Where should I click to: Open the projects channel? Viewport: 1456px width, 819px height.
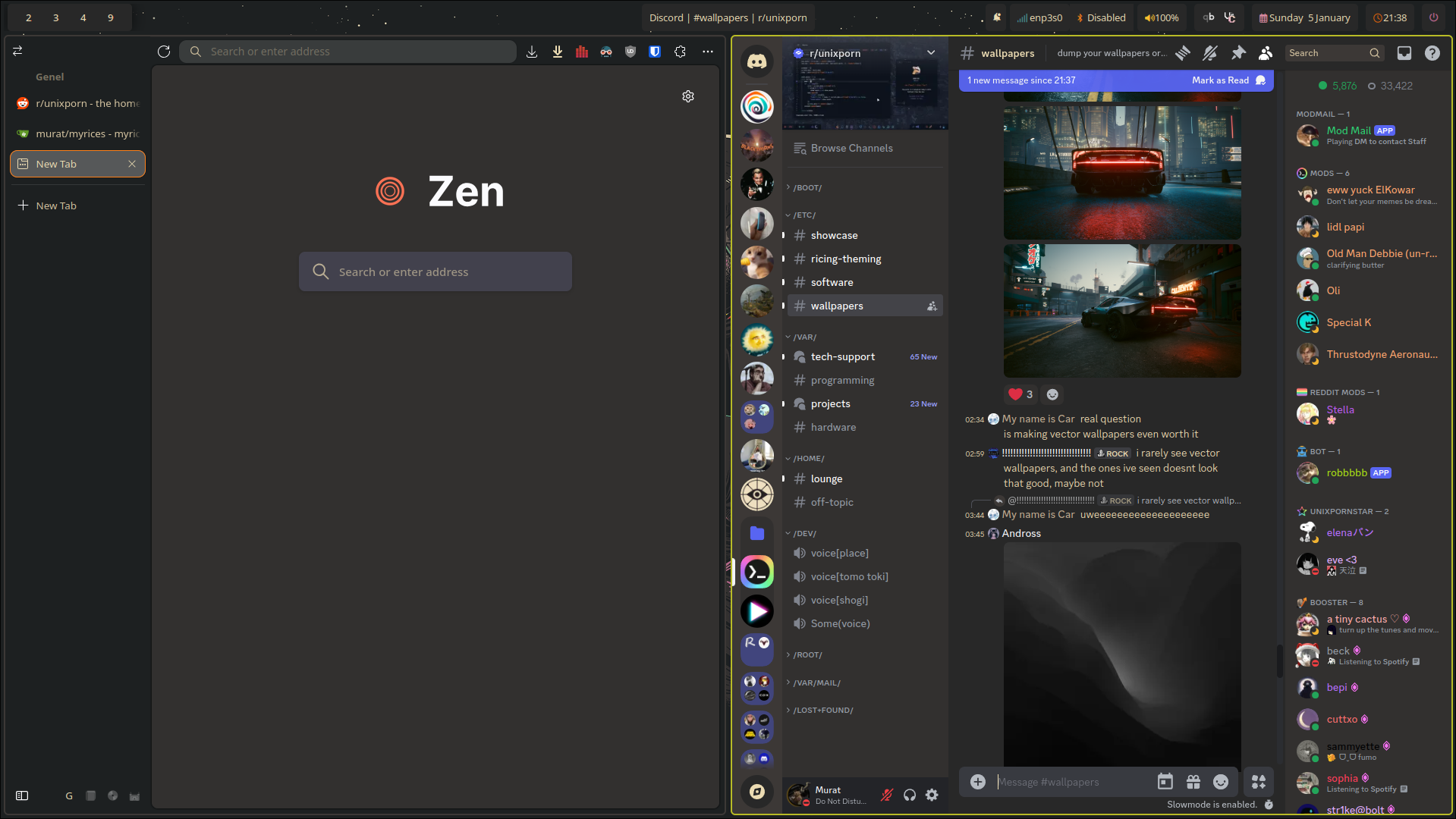pos(865,404)
